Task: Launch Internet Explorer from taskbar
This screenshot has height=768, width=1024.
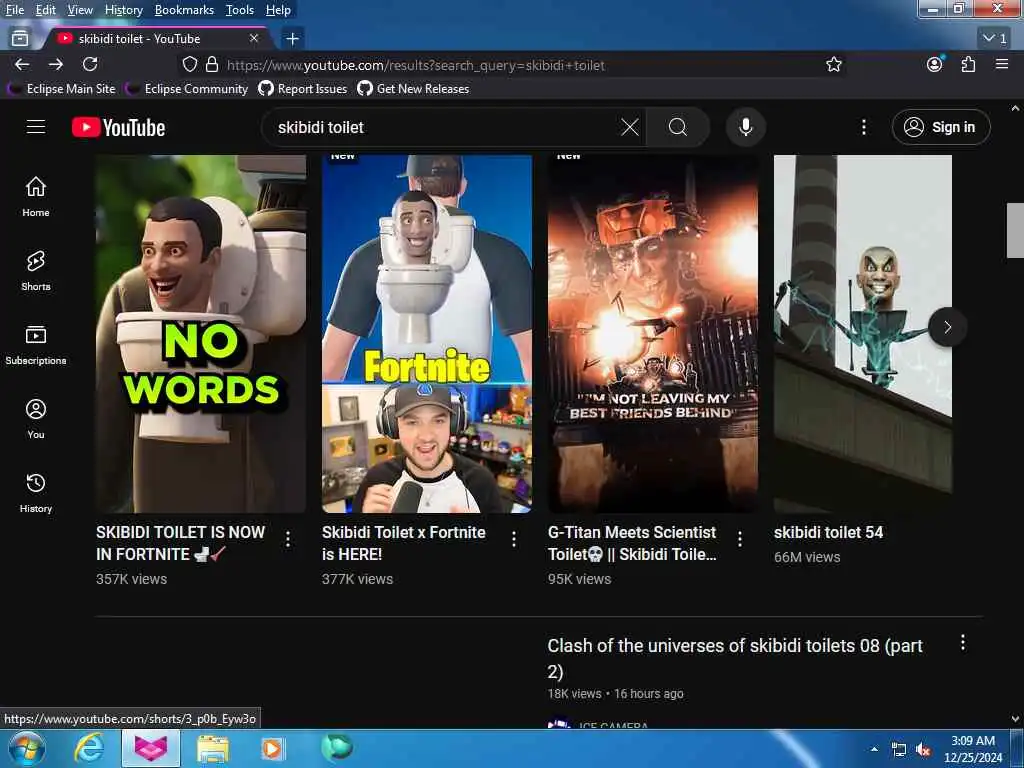Action: tap(89, 748)
